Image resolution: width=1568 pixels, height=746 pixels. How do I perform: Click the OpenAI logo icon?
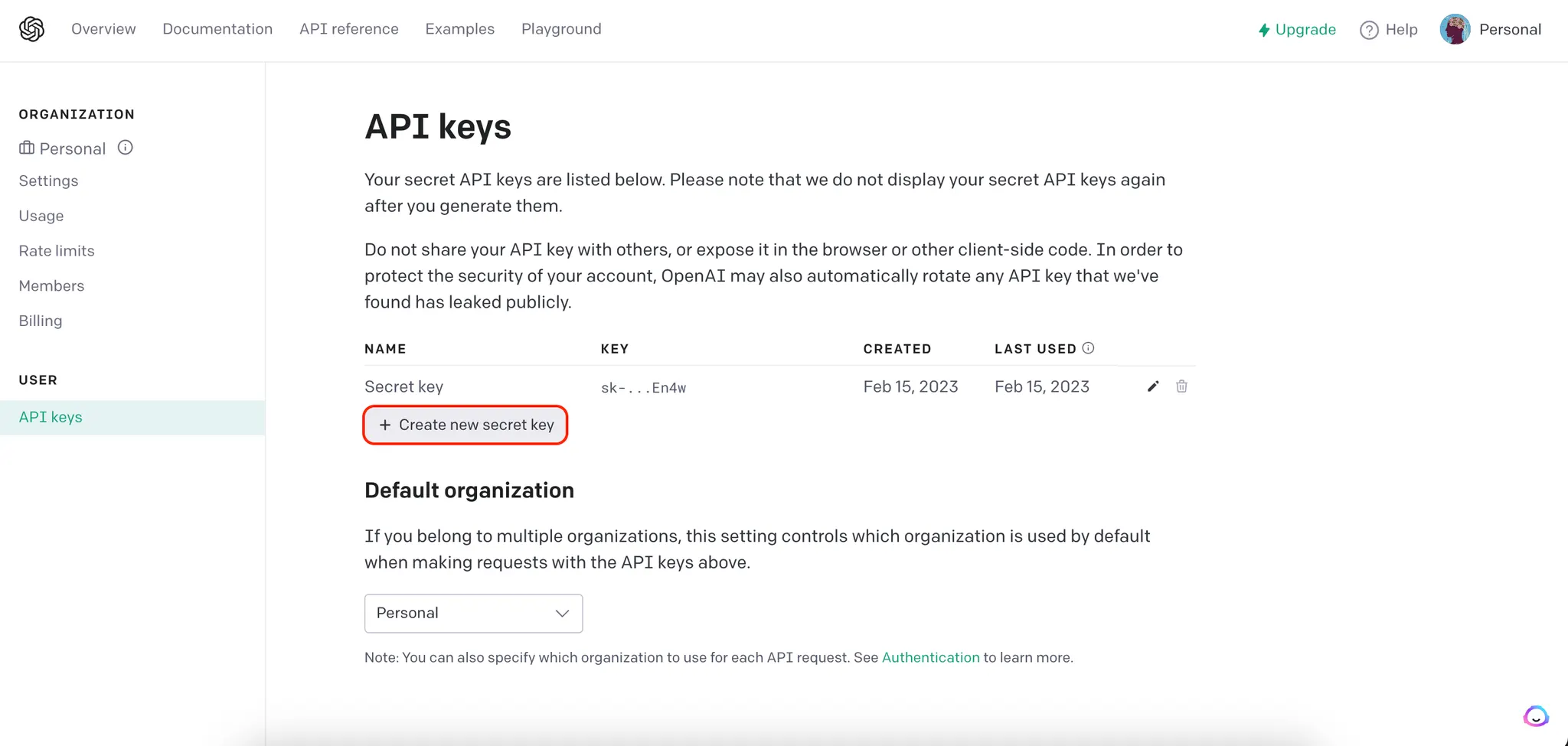pyautogui.click(x=31, y=29)
